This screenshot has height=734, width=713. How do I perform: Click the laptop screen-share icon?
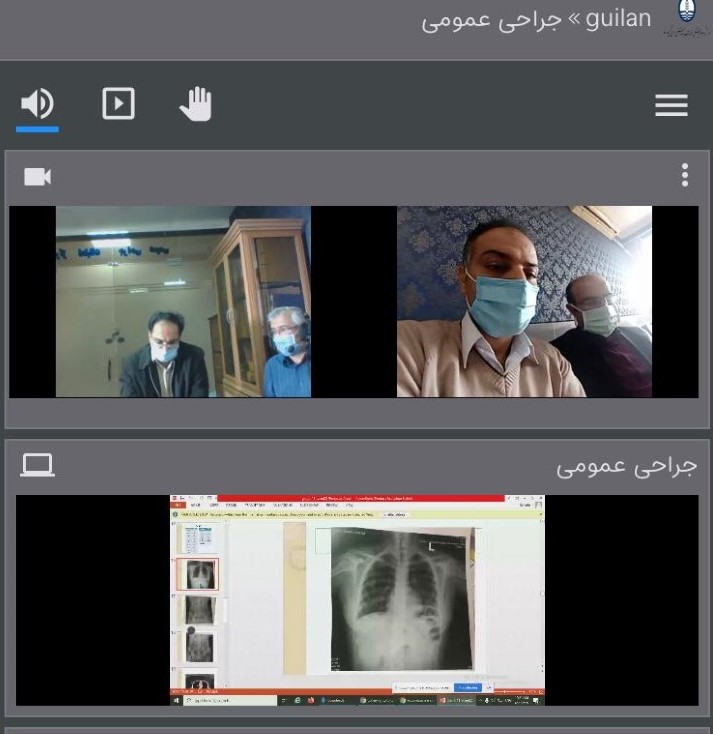38,465
